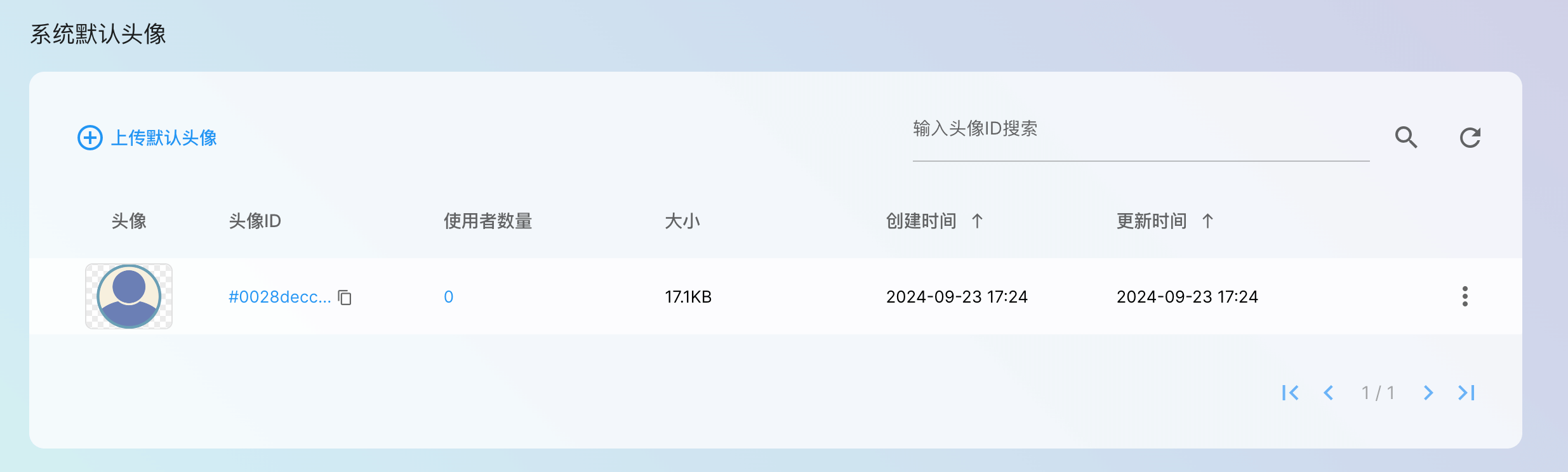Viewport: 1568px width, 472px height.
Task: Open the row's three-dot more menu
Action: [1465, 296]
